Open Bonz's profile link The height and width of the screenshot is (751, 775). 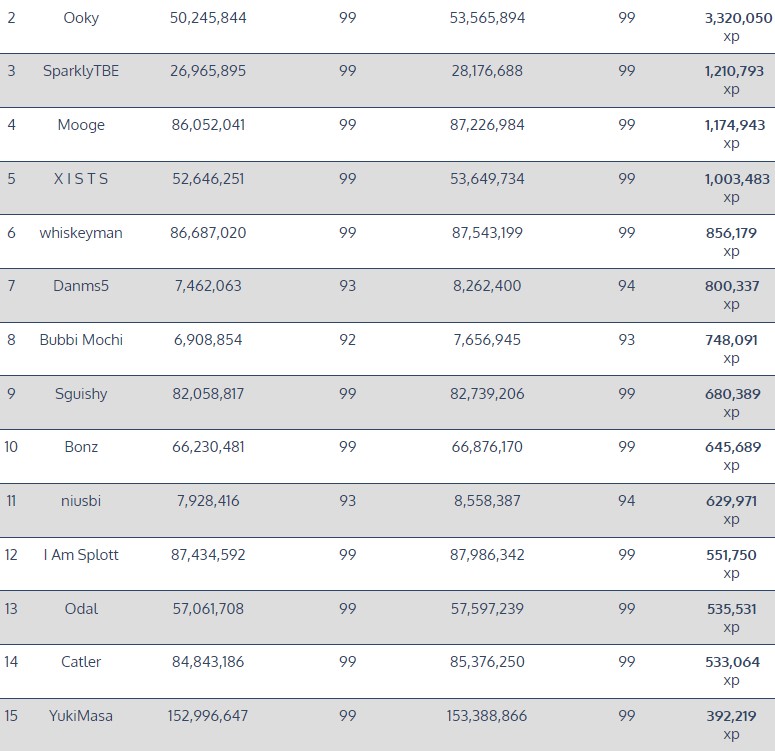(81, 447)
